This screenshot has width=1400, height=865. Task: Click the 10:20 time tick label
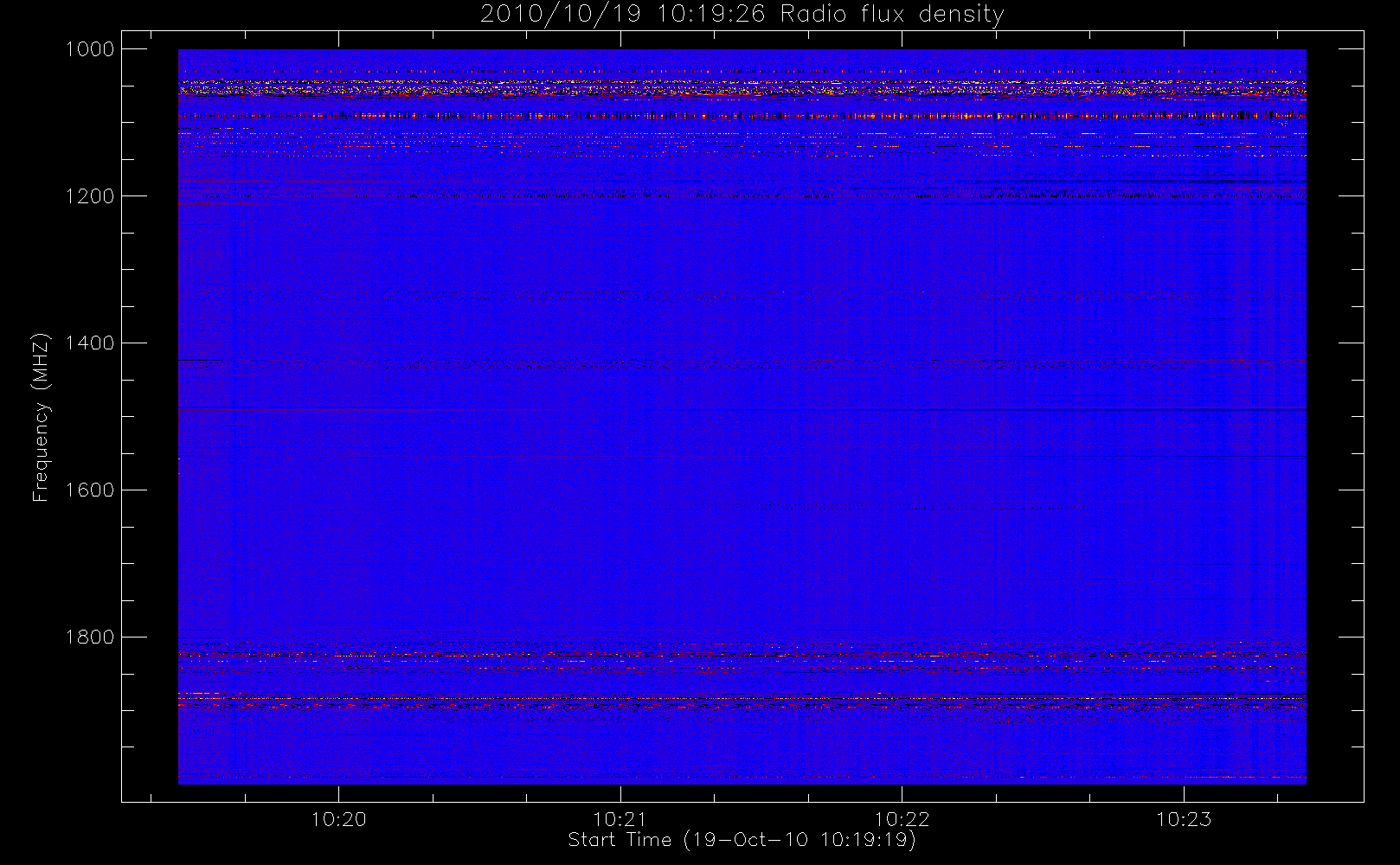point(338,819)
